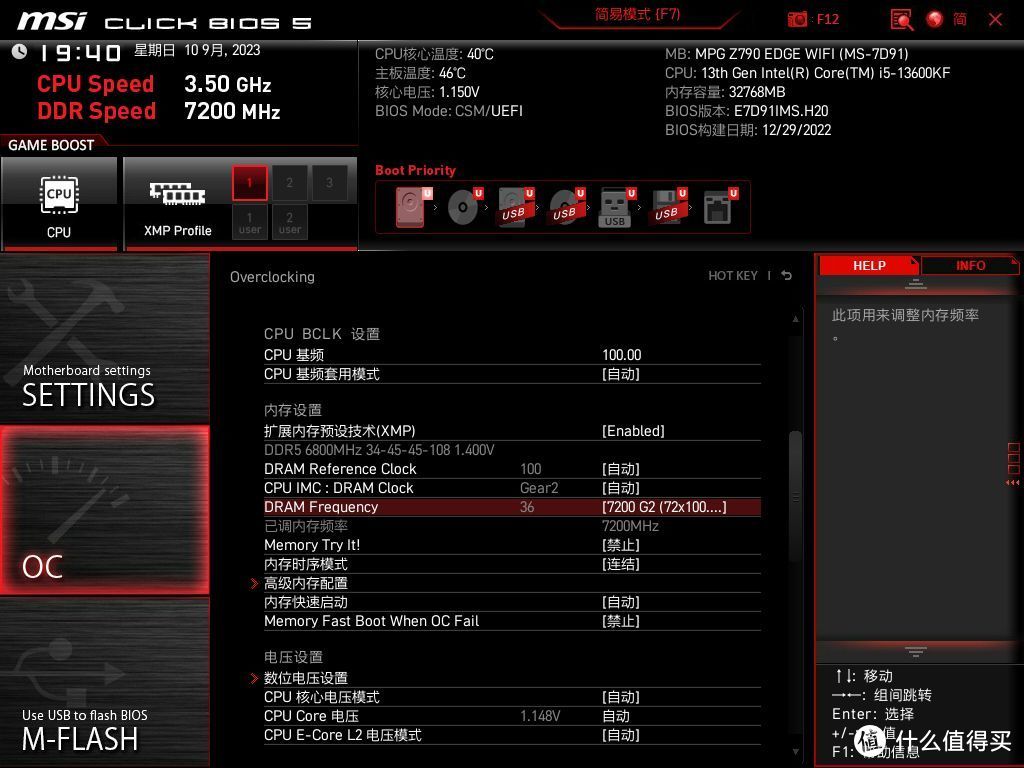Open the SETTINGS motherboard menu
Viewport: 1024px width, 768px height.
(104, 338)
